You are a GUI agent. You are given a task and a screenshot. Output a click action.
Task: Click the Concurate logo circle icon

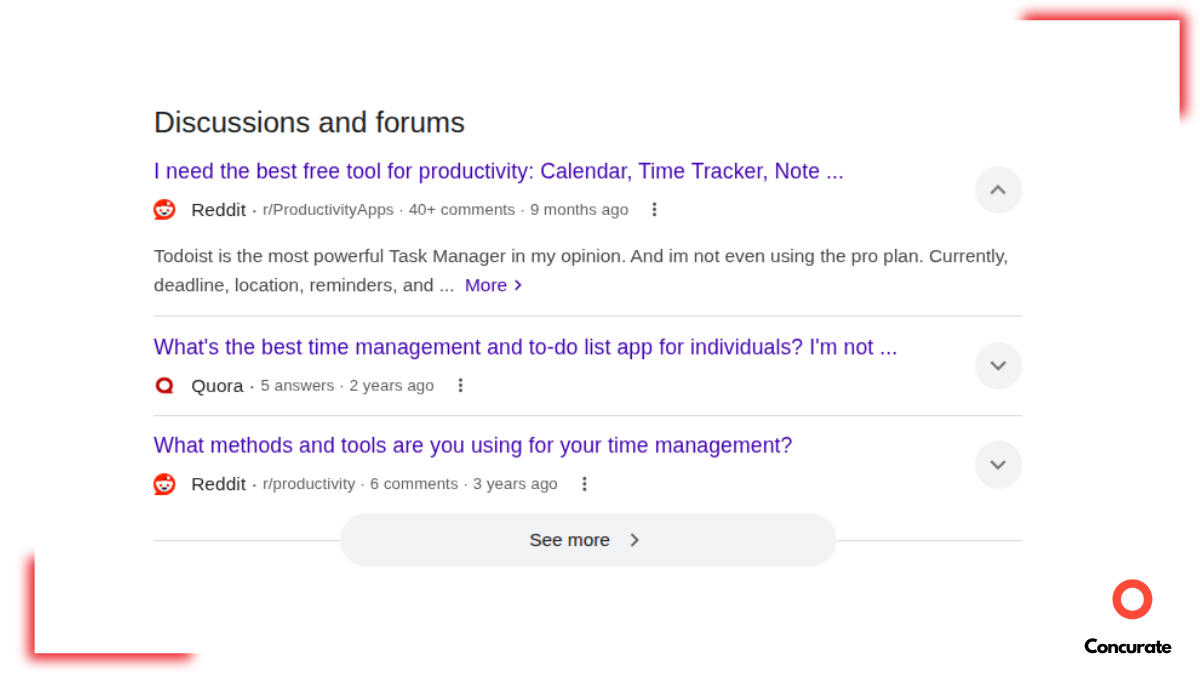[1132, 599]
